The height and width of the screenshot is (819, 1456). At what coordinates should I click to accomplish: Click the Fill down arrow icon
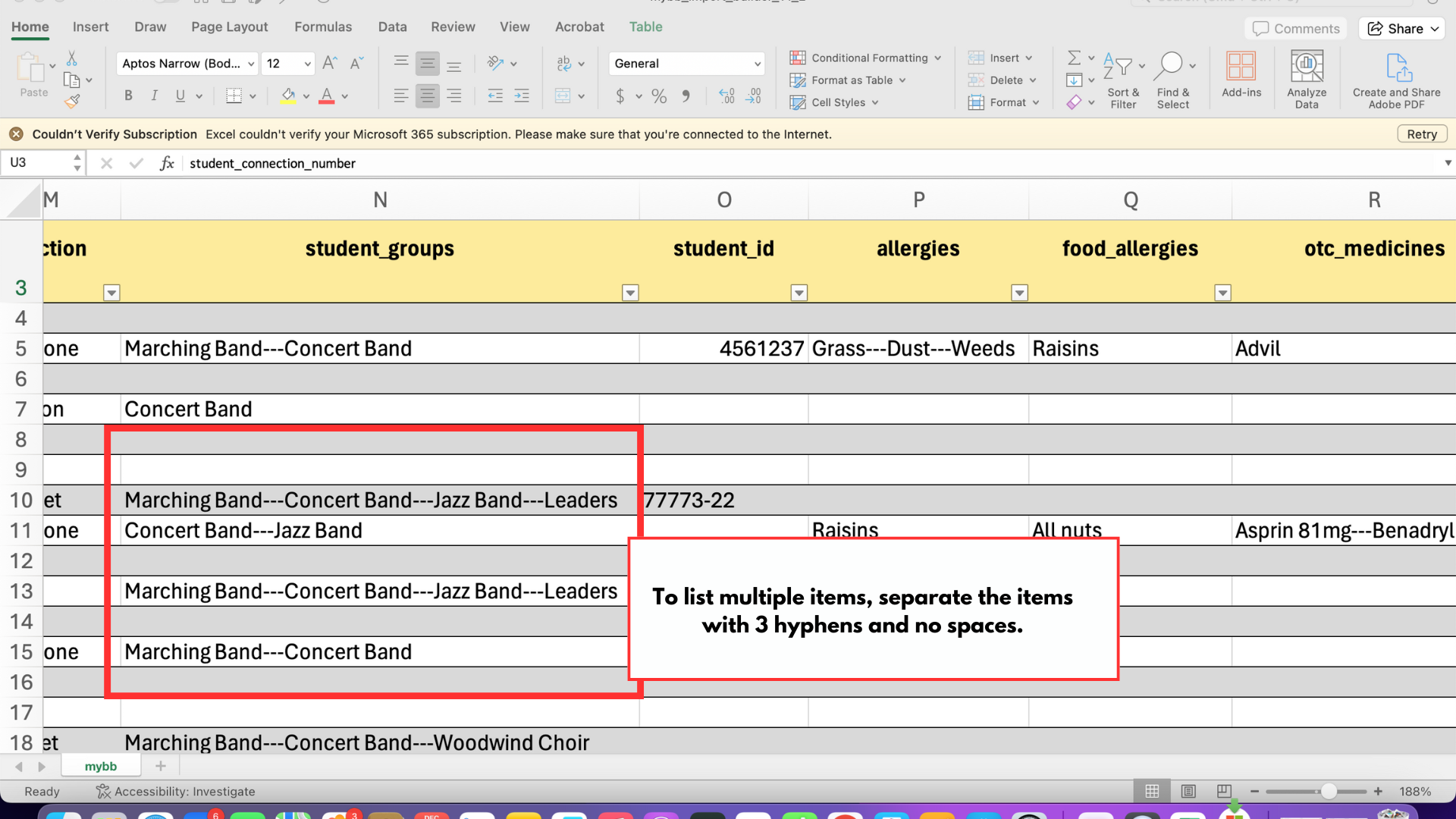(1074, 80)
